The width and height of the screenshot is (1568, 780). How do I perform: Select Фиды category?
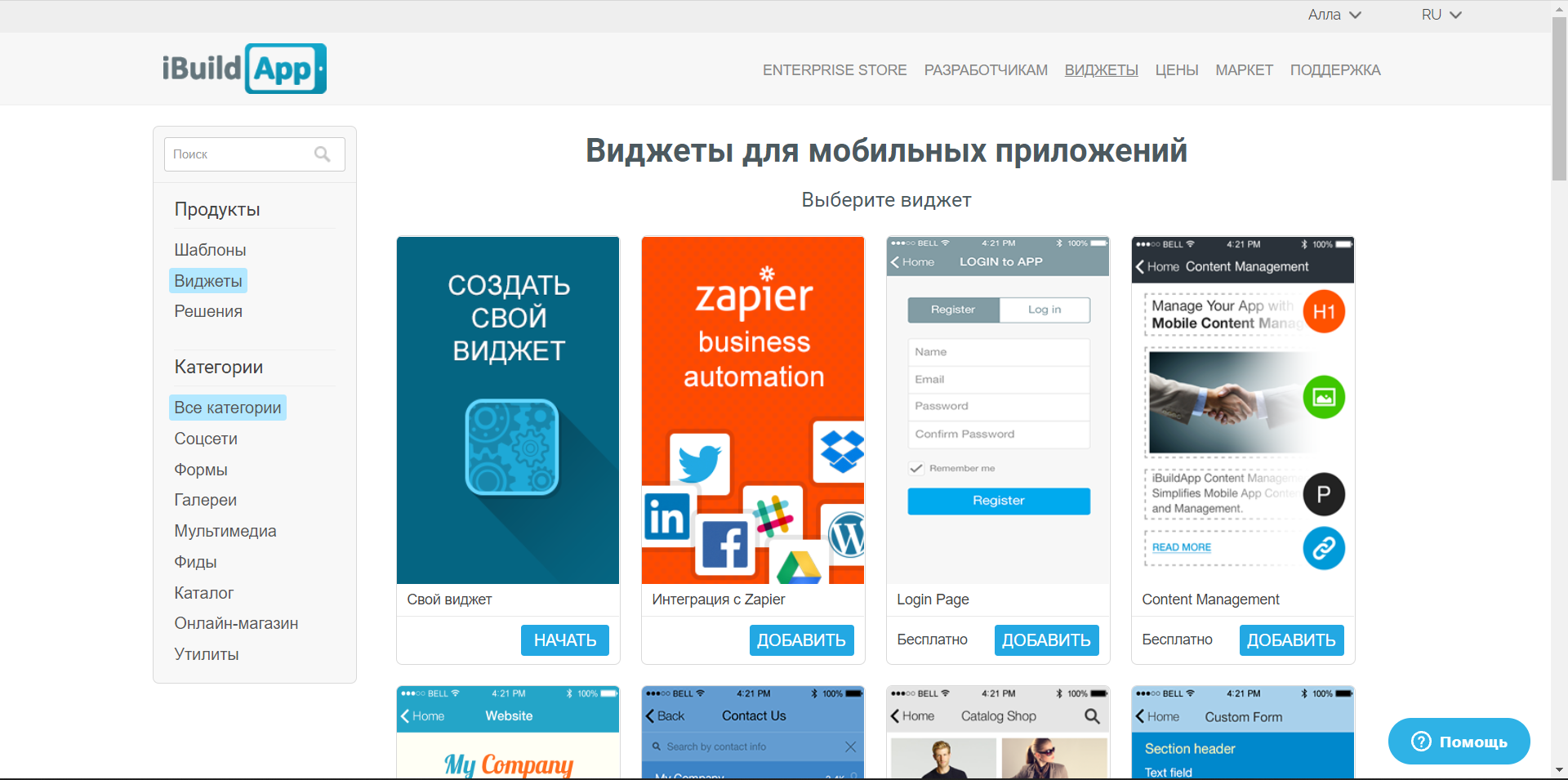(x=195, y=562)
